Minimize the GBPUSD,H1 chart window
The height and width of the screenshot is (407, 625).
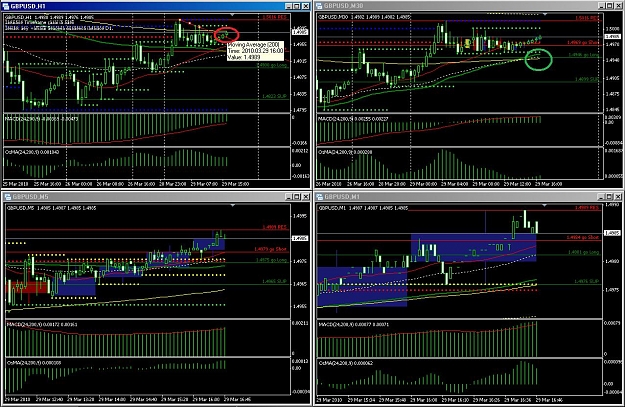click(x=289, y=6)
